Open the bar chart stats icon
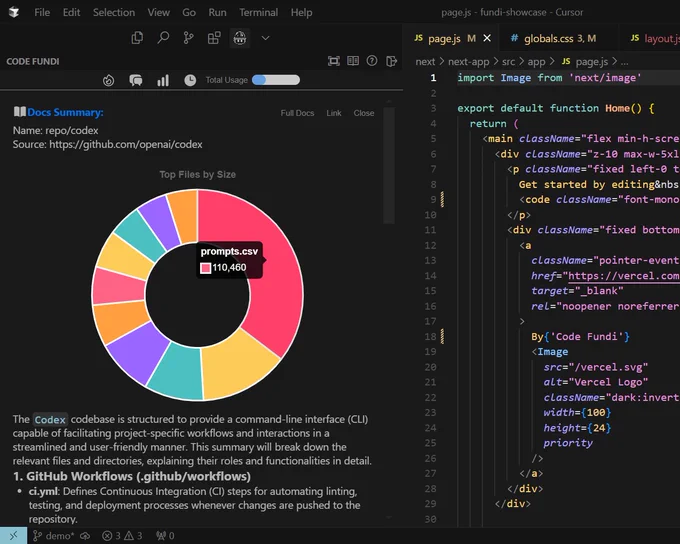Viewport: 680px width, 544px height. point(163,80)
